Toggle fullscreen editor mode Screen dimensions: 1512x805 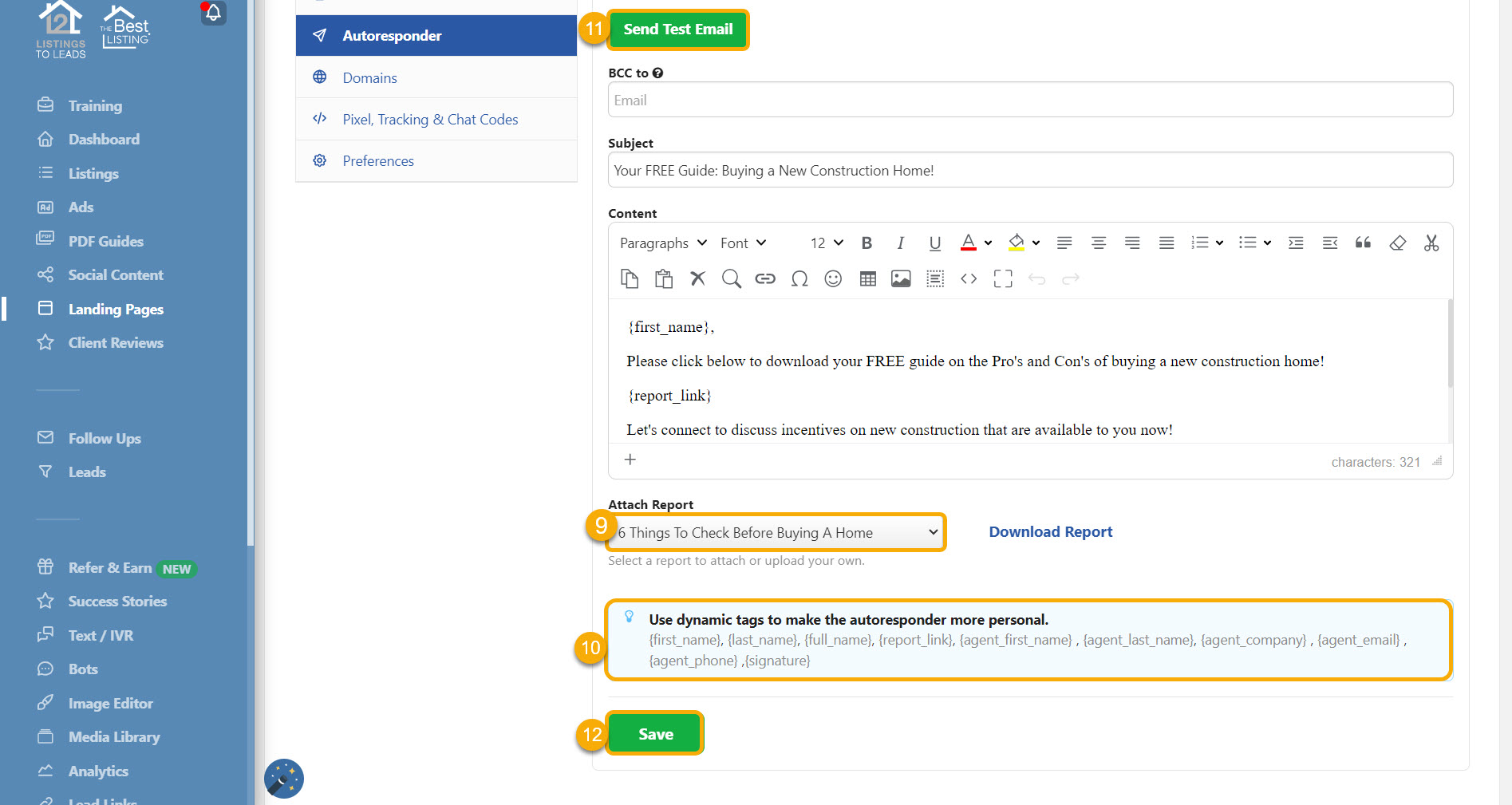(x=1003, y=278)
